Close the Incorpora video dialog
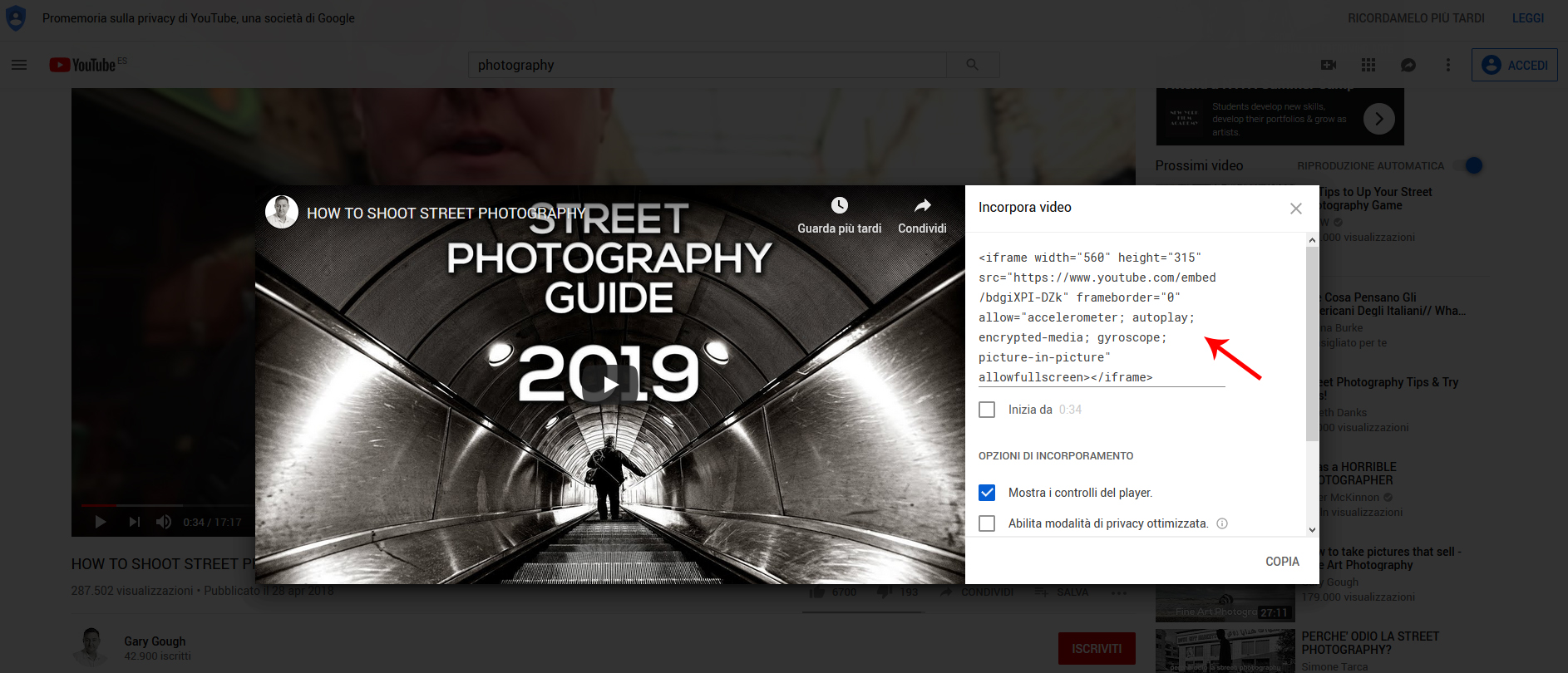Viewport: 1568px width, 673px height. point(1295,209)
